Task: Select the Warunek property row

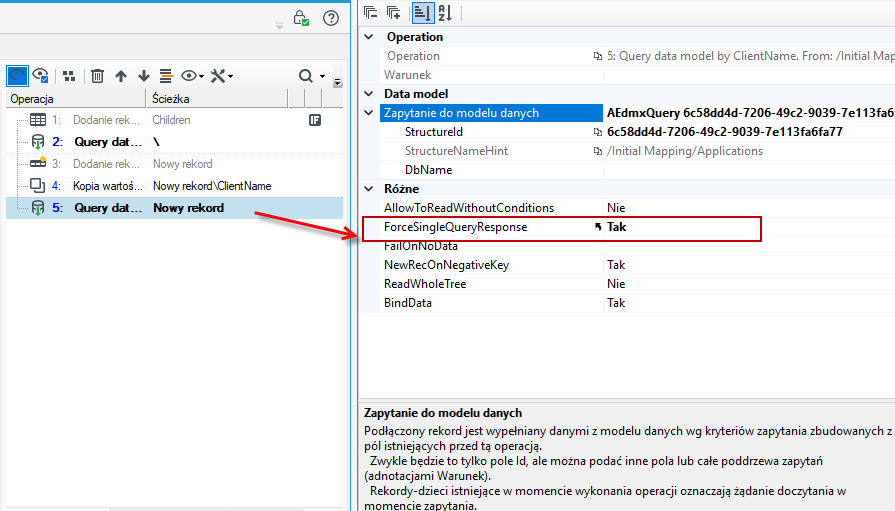Action: 638,75
